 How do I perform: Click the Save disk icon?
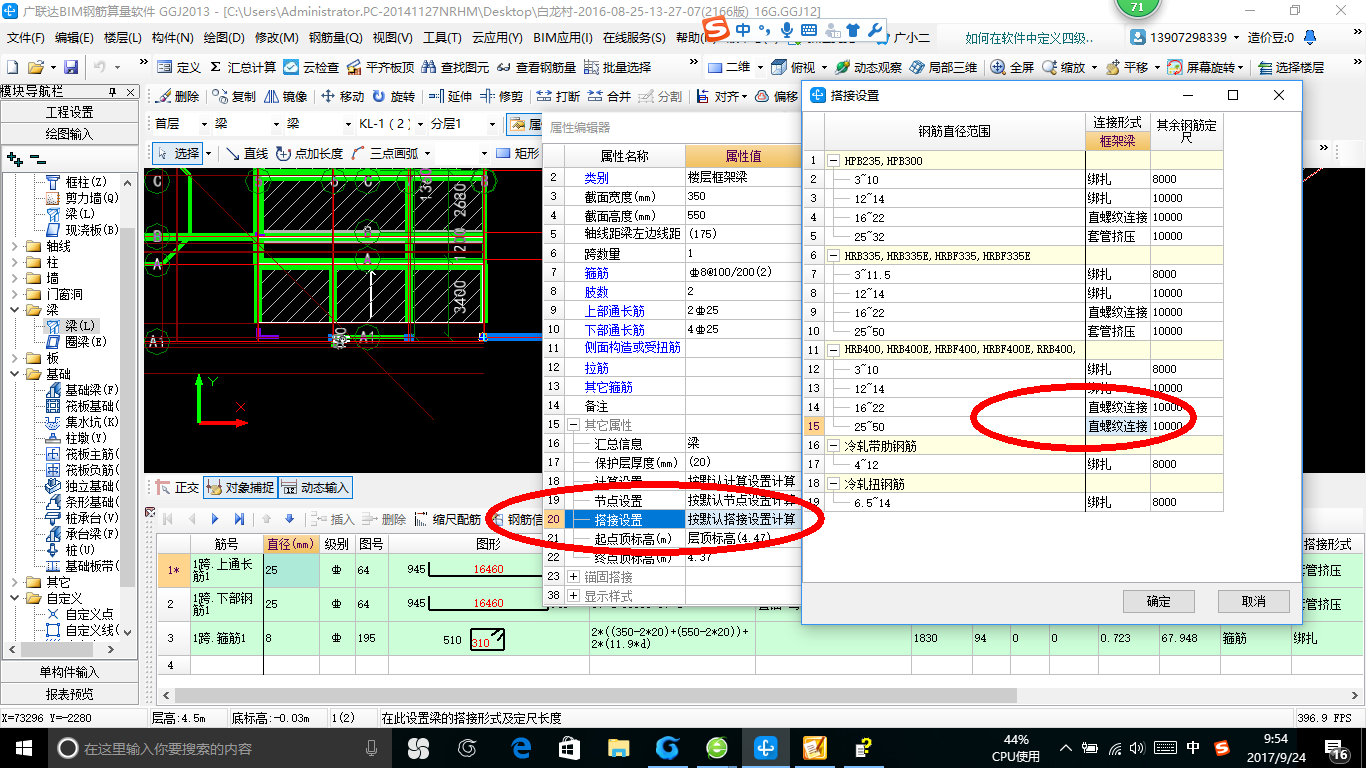71,67
